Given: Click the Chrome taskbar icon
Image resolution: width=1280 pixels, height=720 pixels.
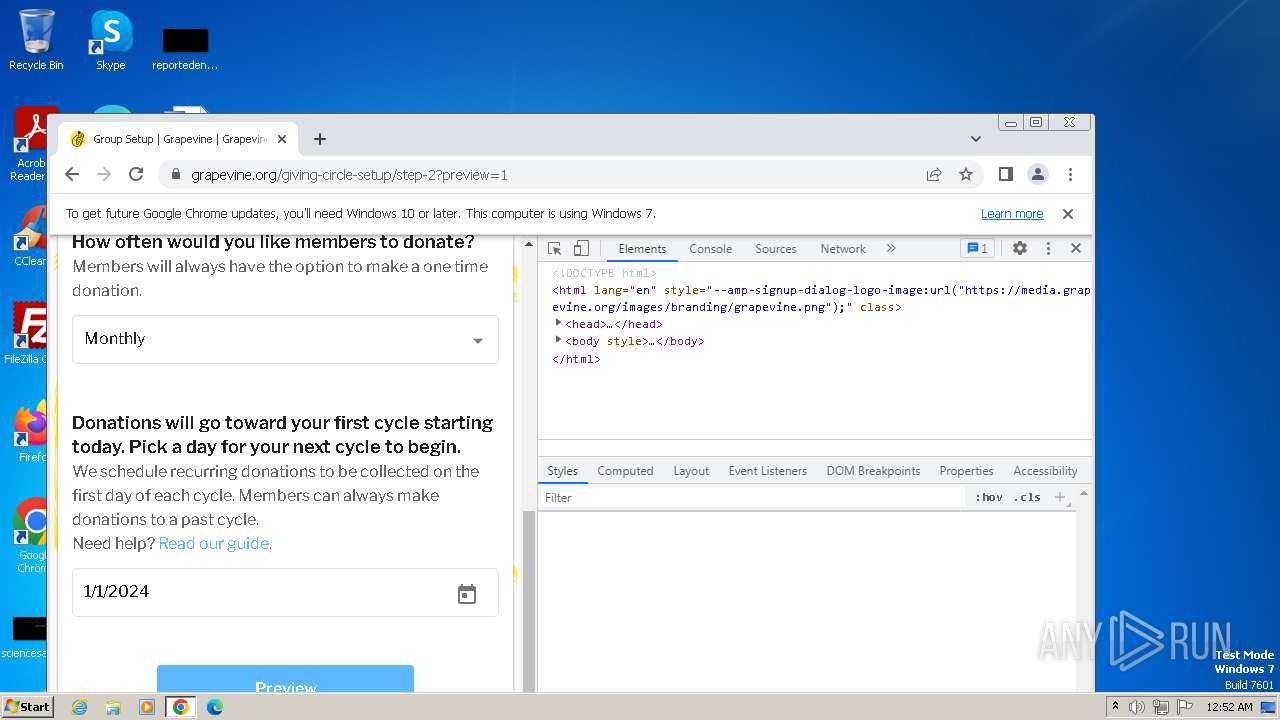Looking at the screenshot, I should pyautogui.click(x=181, y=707).
